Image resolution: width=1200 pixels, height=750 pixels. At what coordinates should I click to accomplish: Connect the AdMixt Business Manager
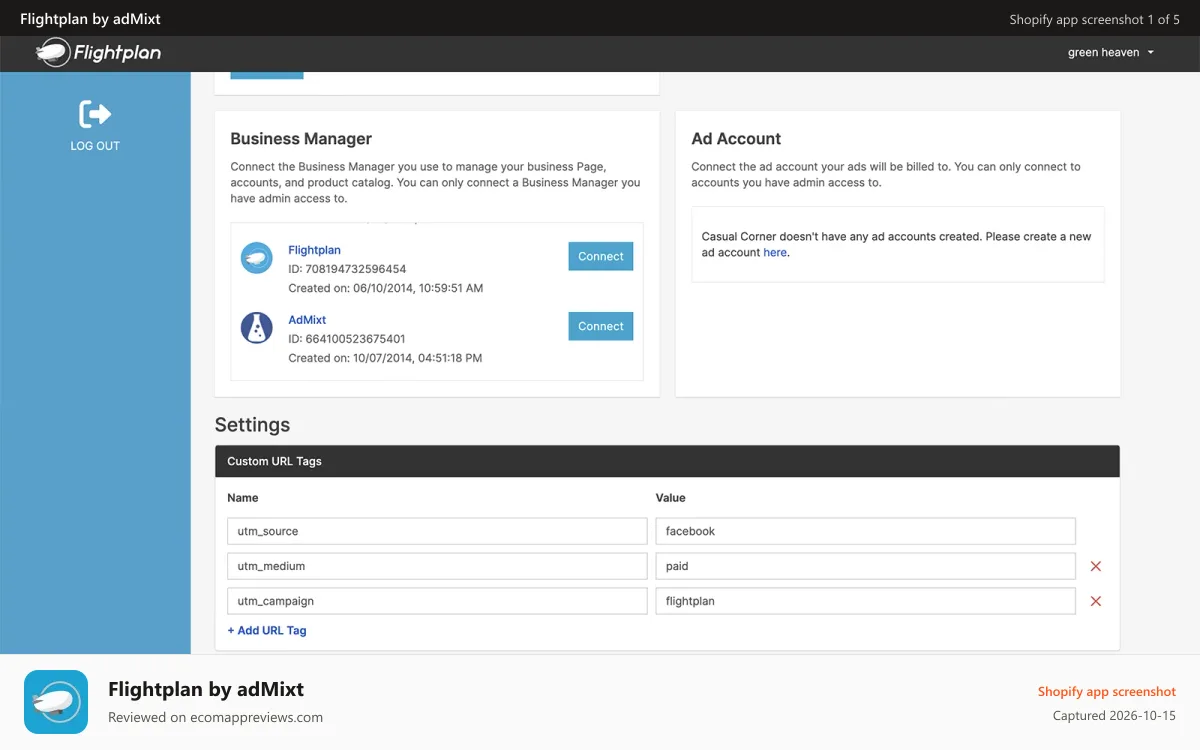(x=601, y=326)
